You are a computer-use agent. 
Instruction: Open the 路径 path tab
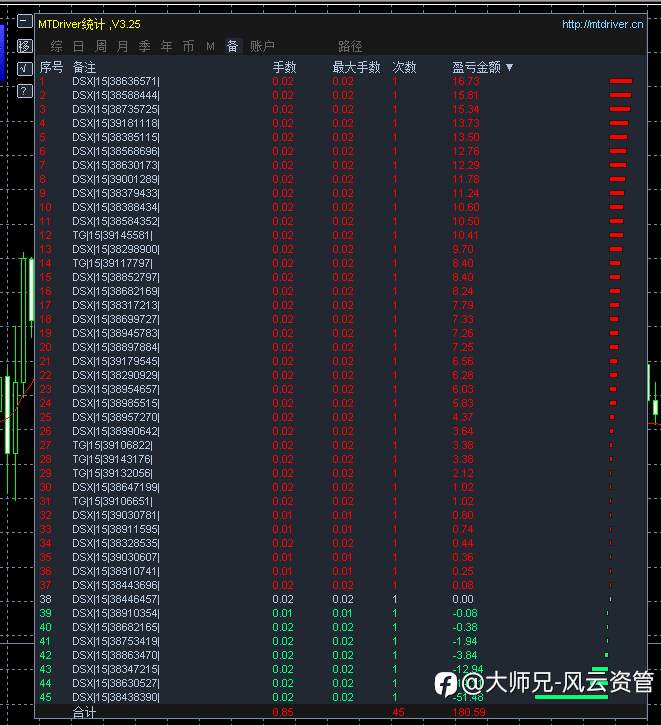coord(350,46)
